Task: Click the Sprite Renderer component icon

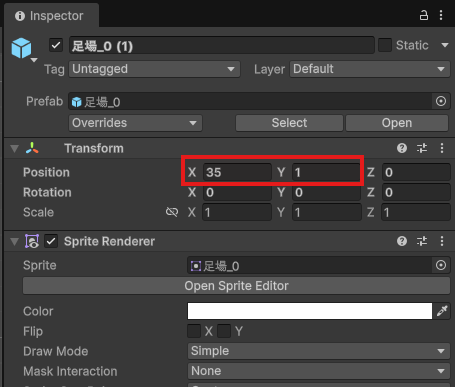Action: [x=32, y=241]
